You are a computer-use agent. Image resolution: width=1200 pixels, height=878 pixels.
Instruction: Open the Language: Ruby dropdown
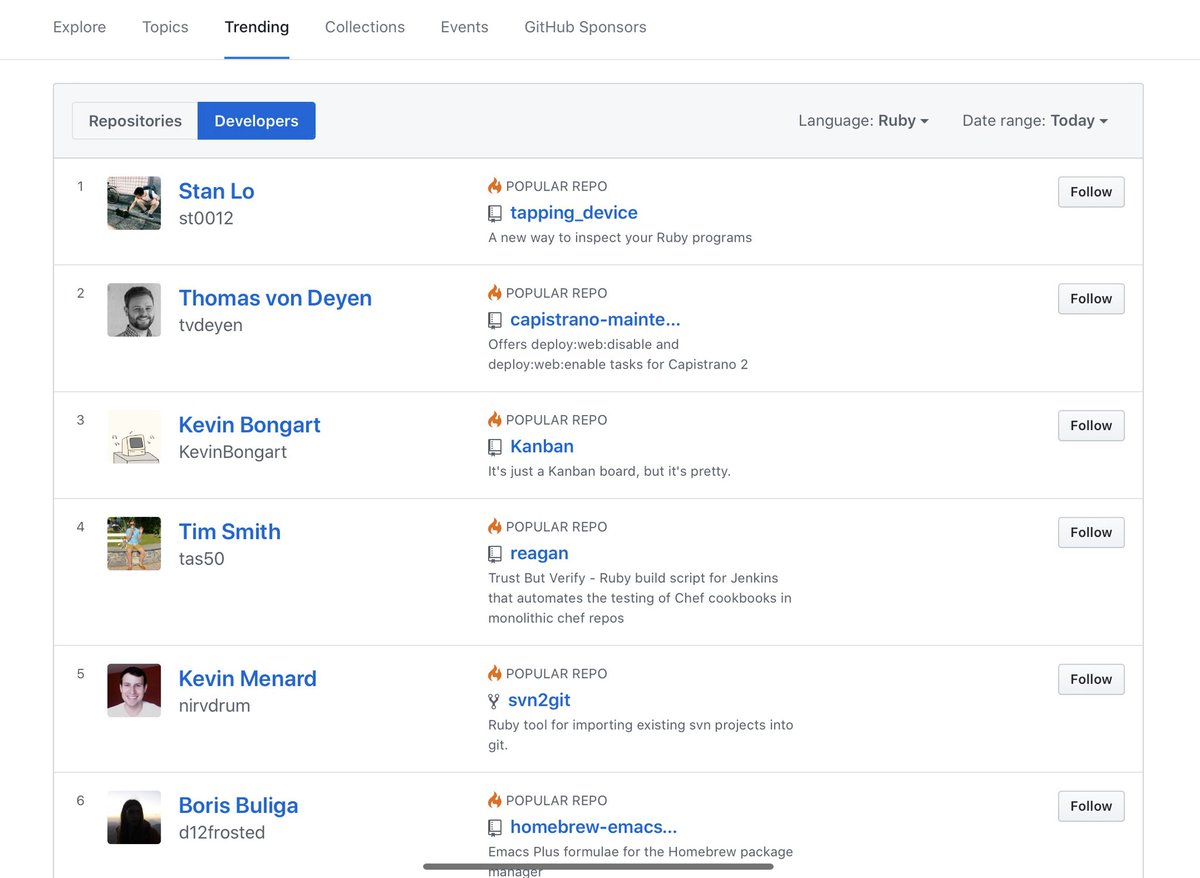(x=863, y=120)
